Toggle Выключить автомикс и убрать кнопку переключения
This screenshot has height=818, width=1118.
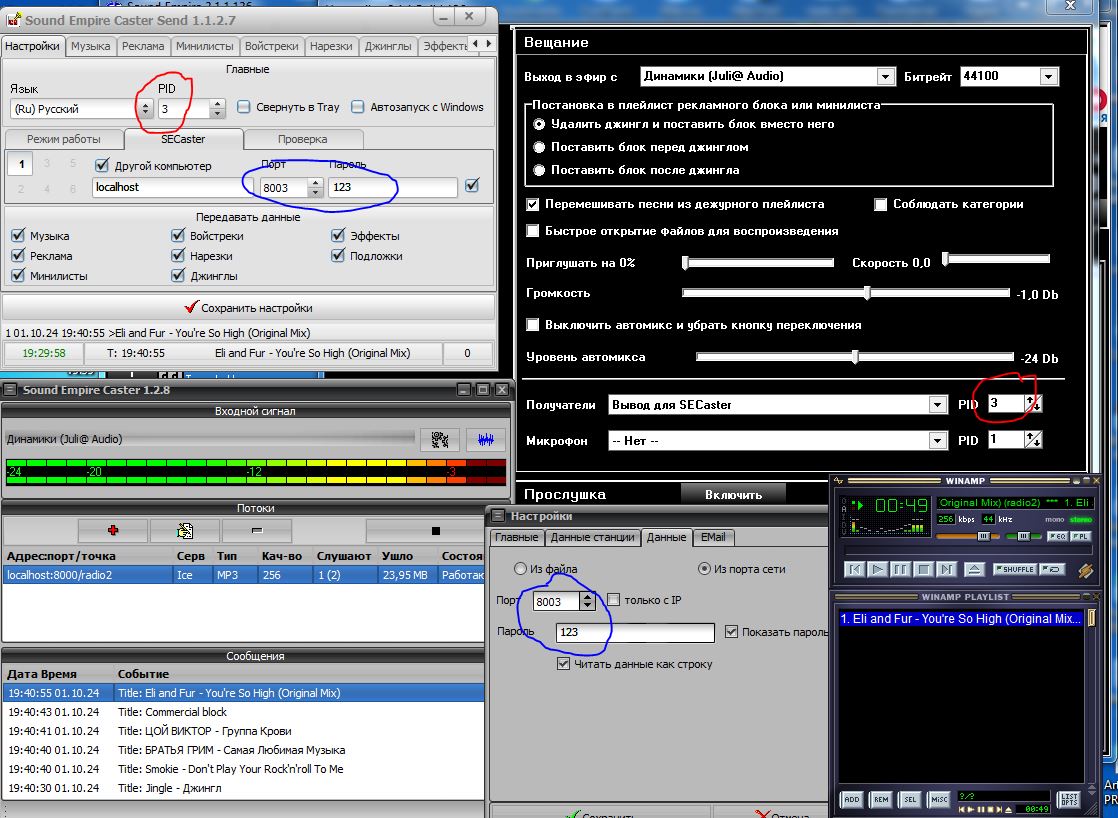coord(533,325)
